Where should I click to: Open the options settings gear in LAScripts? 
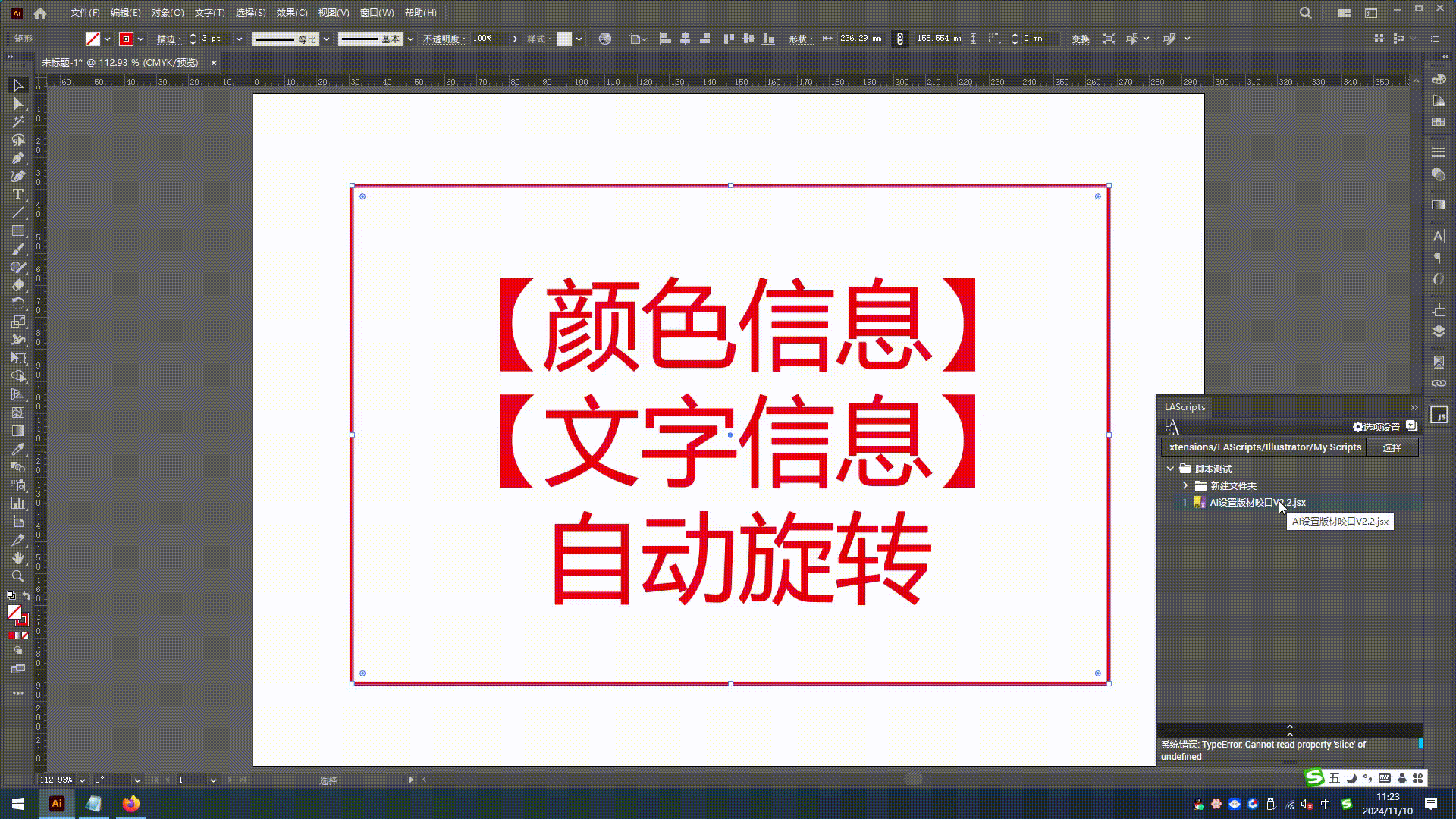point(1357,427)
